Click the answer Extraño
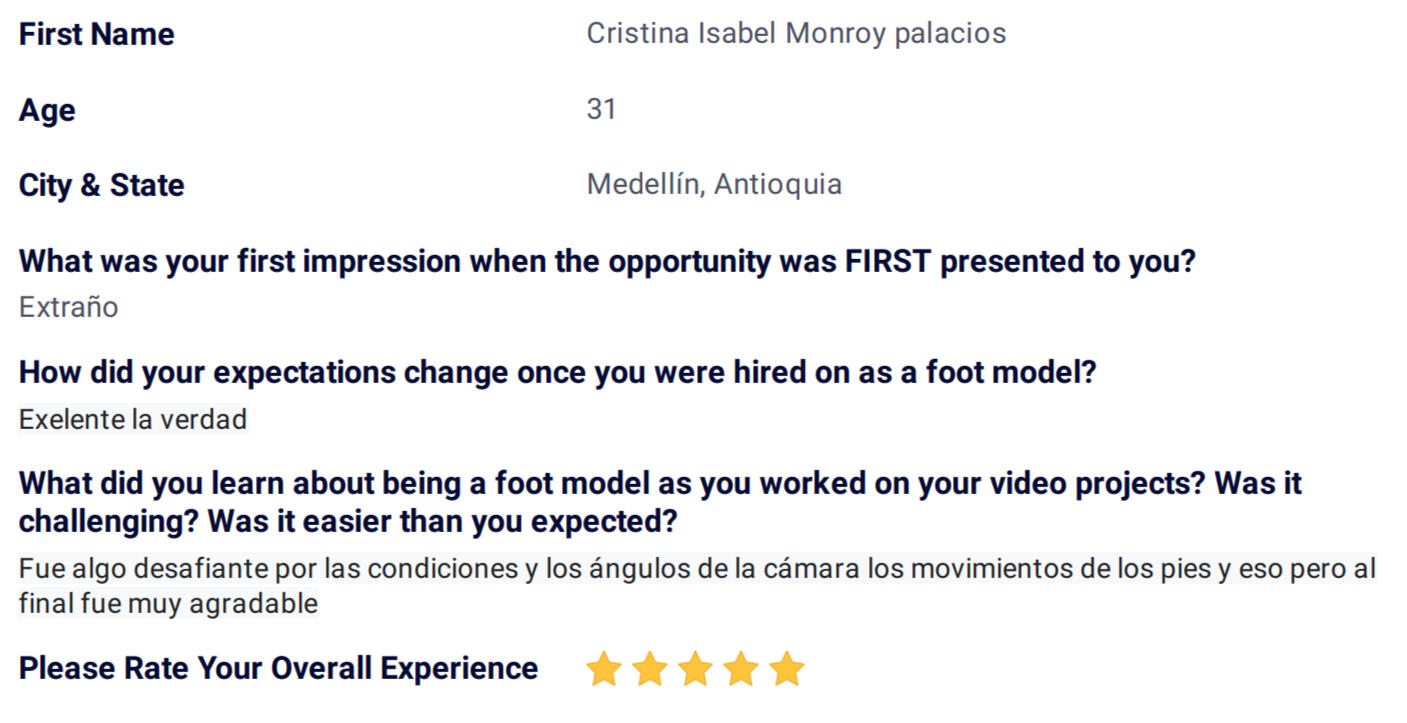 (69, 307)
